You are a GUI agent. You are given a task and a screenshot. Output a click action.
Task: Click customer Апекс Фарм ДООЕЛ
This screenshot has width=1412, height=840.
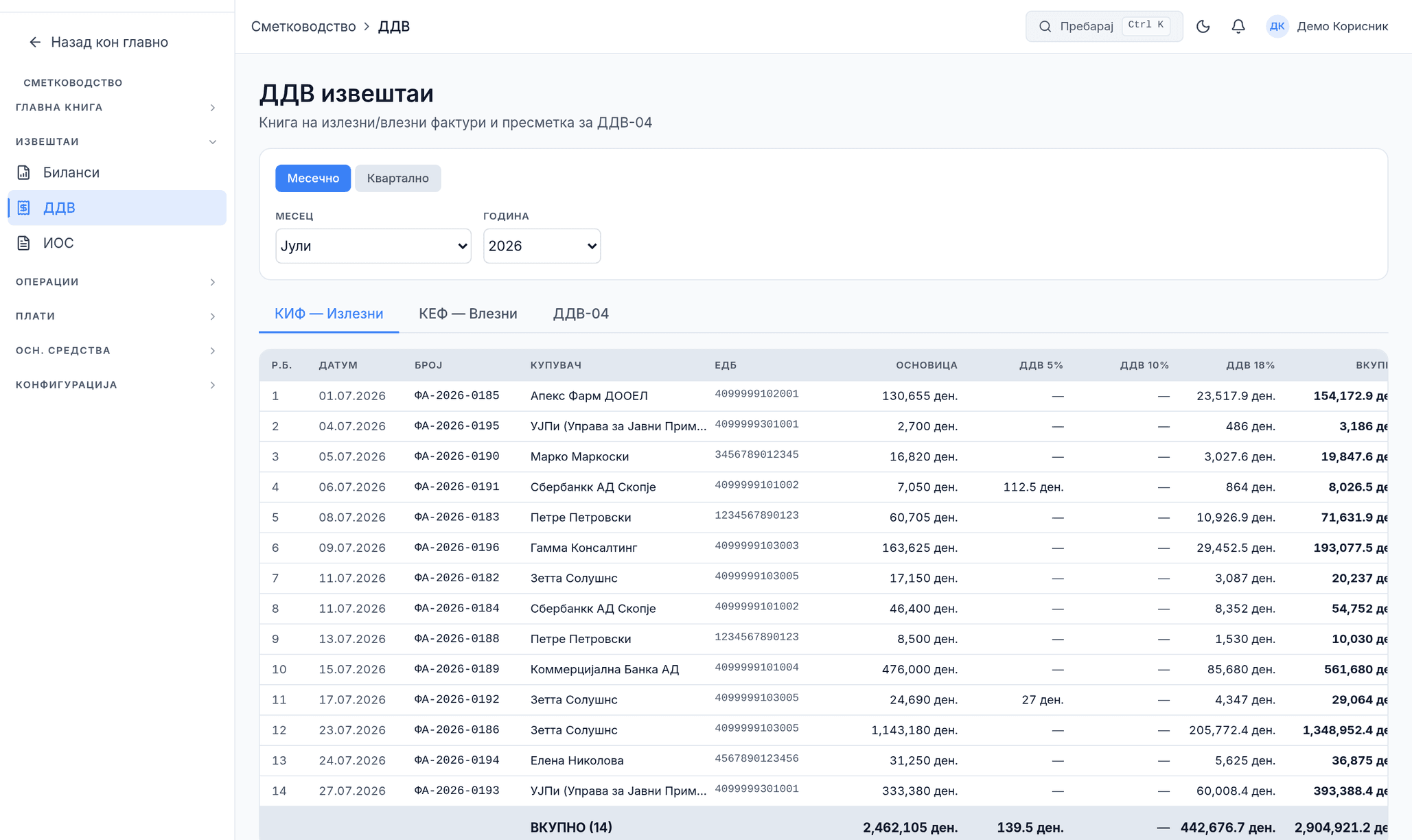pos(589,396)
